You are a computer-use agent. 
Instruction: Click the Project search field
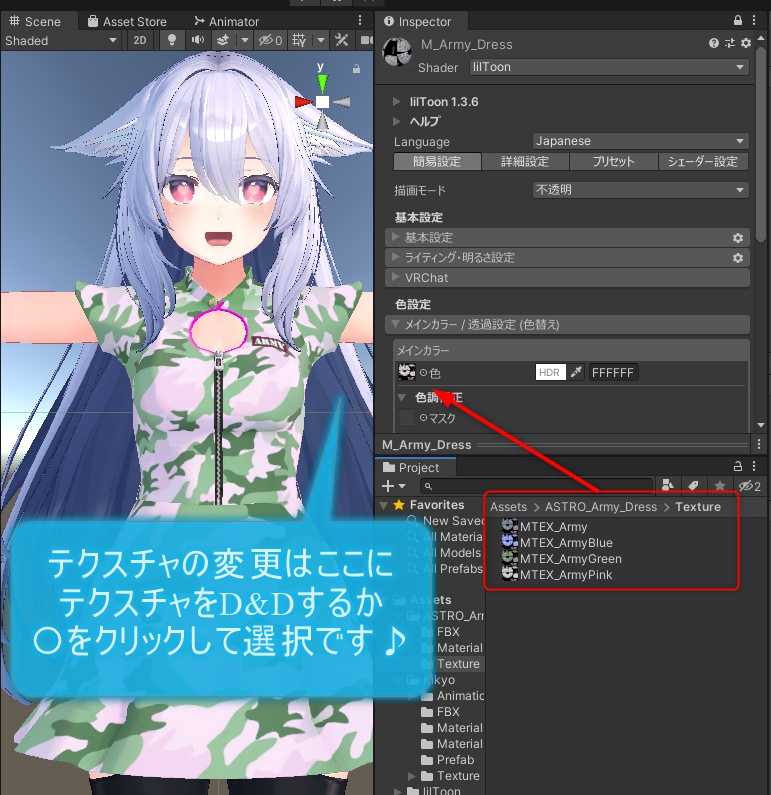pos(536,486)
